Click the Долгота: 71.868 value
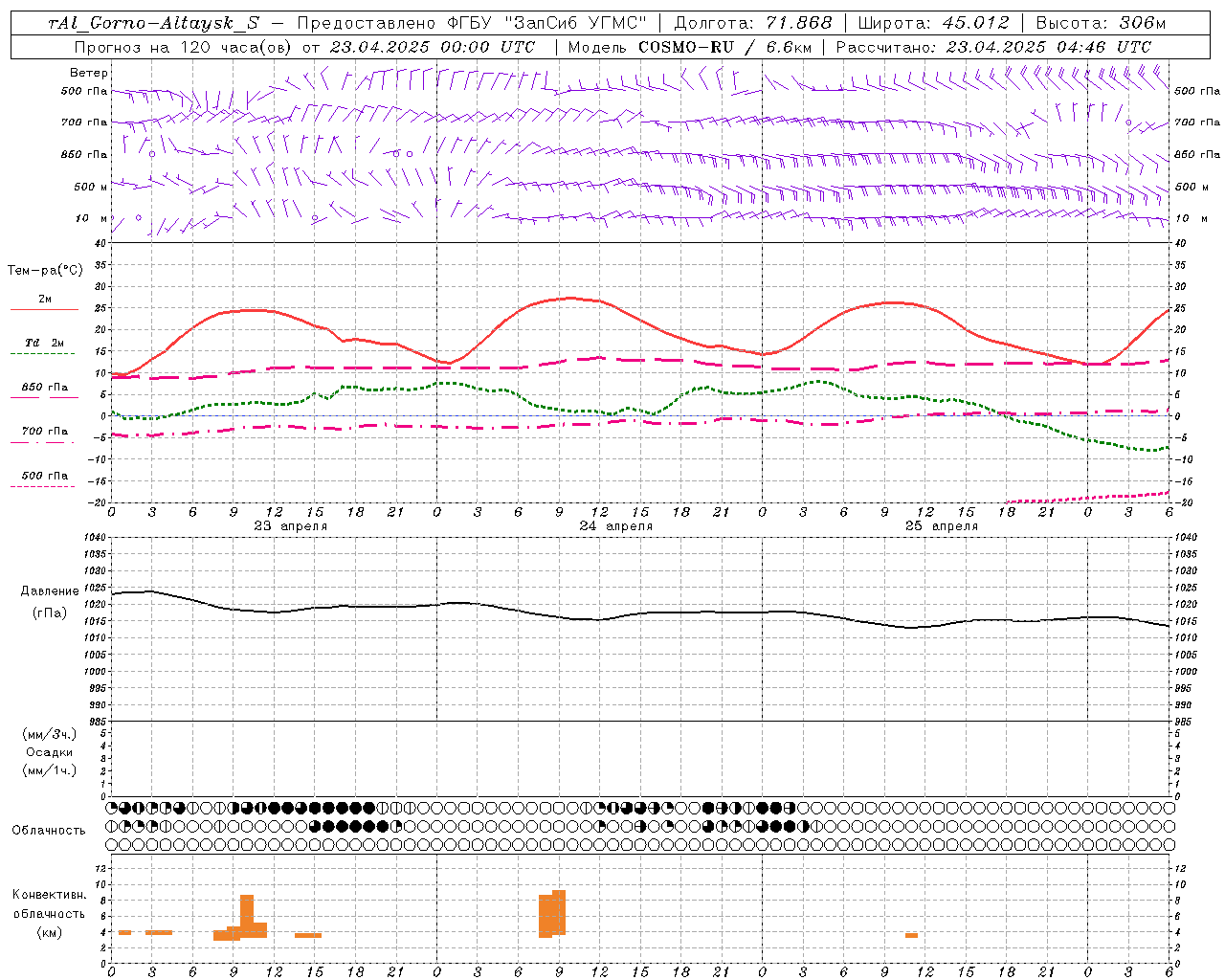Image resolution: width=1225 pixels, height=980 pixels. tap(753, 24)
